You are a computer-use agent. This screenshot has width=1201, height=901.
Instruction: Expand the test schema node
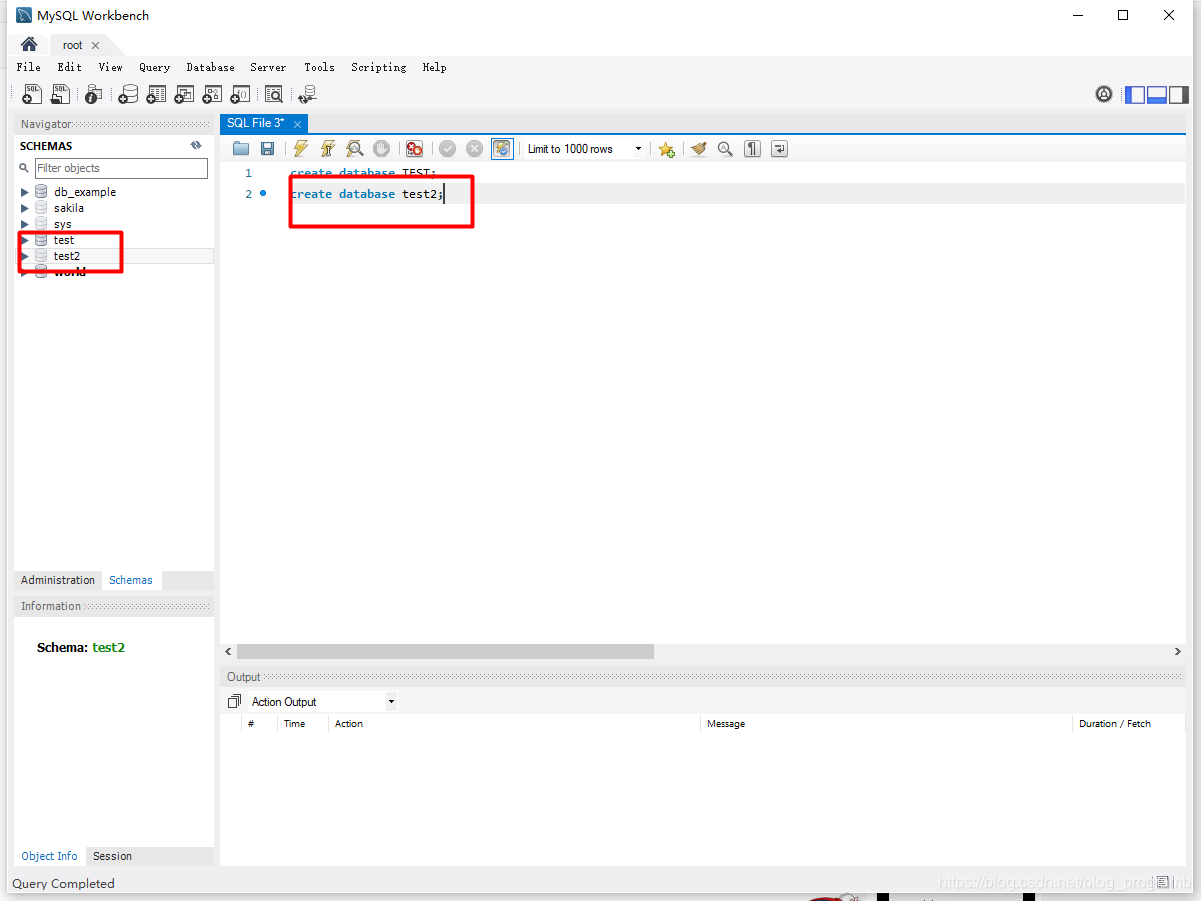click(x=25, y=240)
